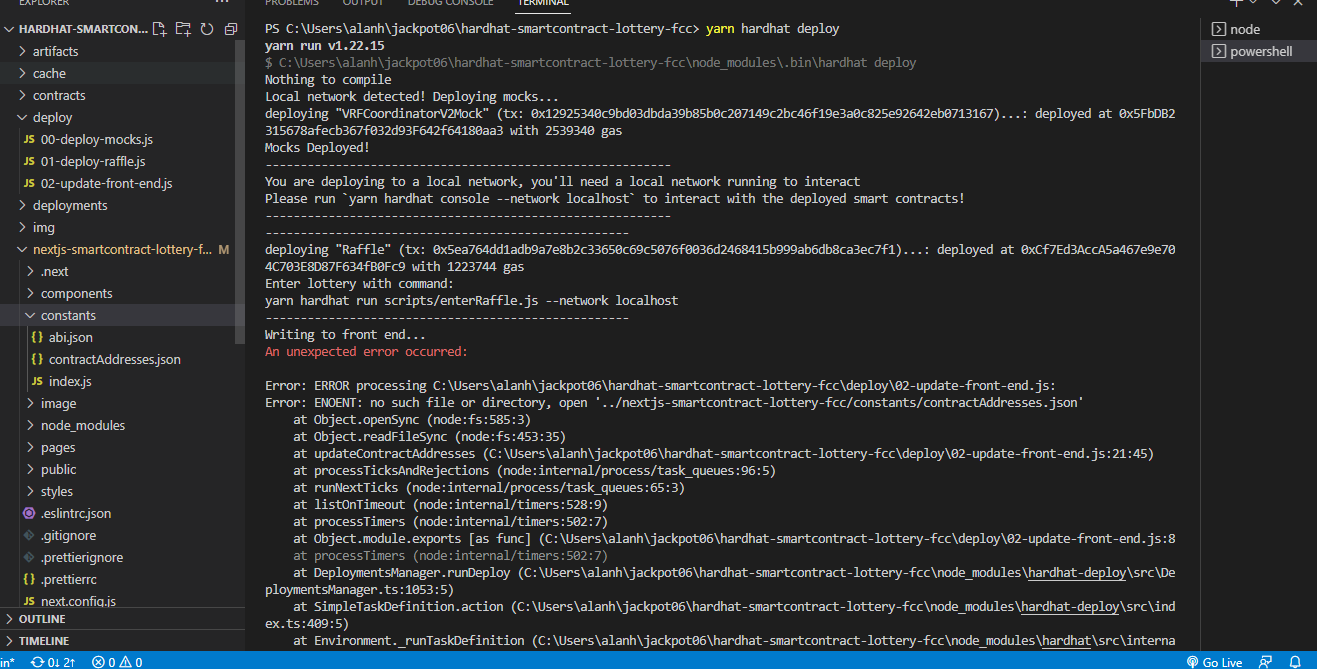The width and height of the screenshot is (1317, 669).
Task: Click the 'Mocks Deployed!' terminal line
Action: pos(317,147)
